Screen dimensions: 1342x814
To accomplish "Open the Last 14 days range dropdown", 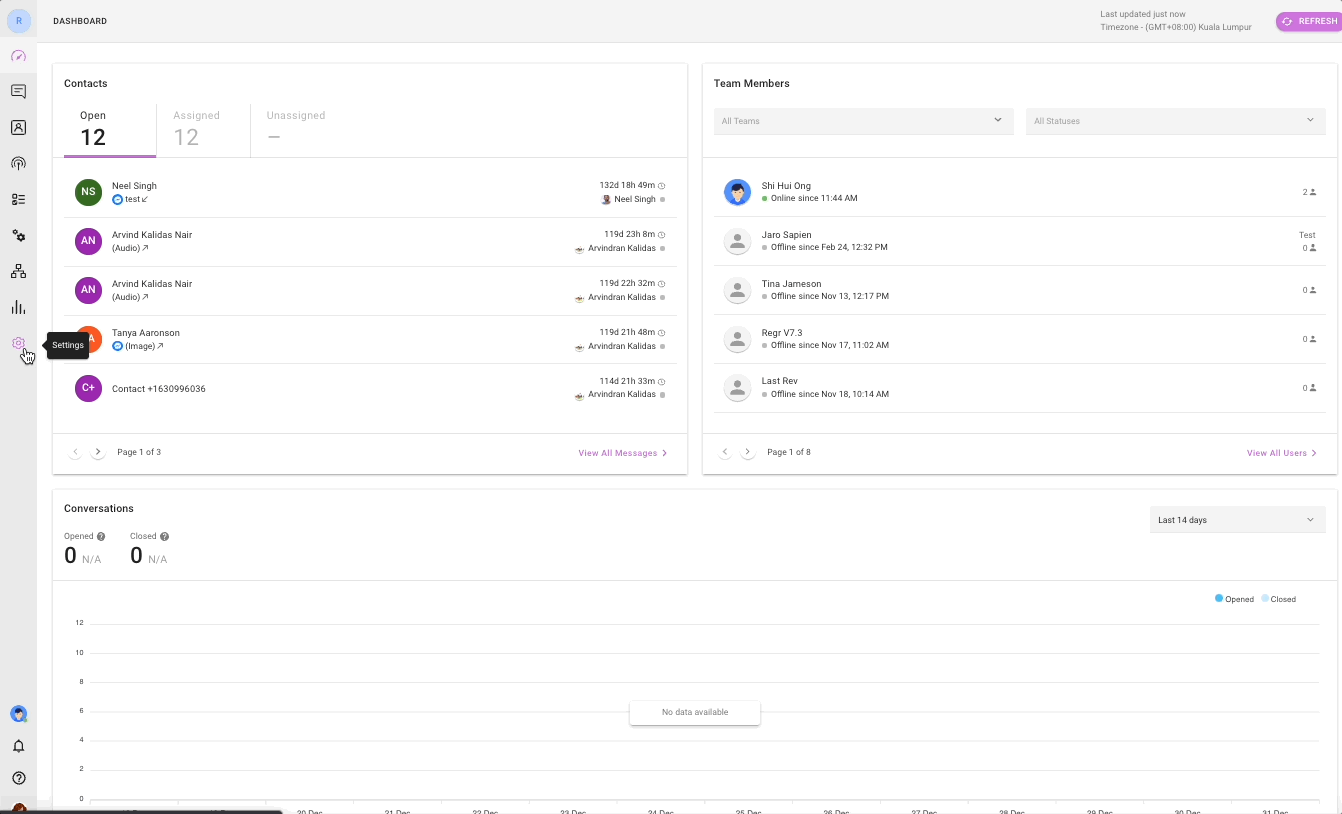I will tap(1237, 520).
